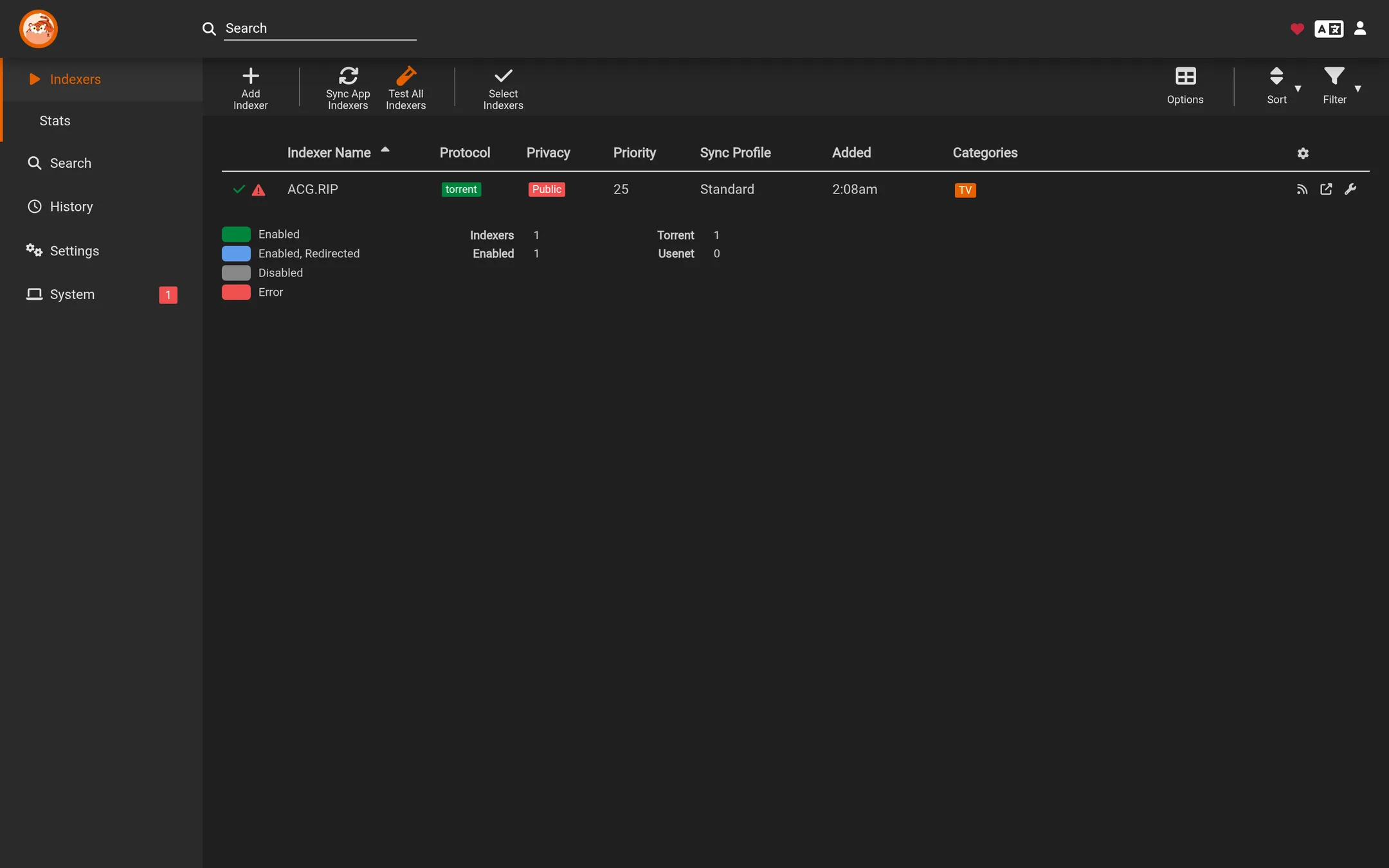The image size is (1389, 868).
Task: Click ACG.RIP indexer name
Action: coord(313,189)
